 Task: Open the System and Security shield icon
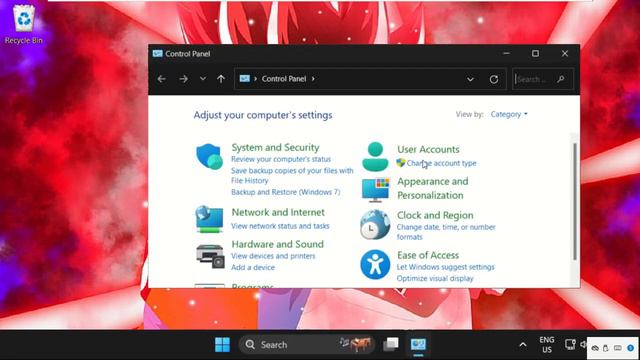pyautogui.click(x=209, y=156)
